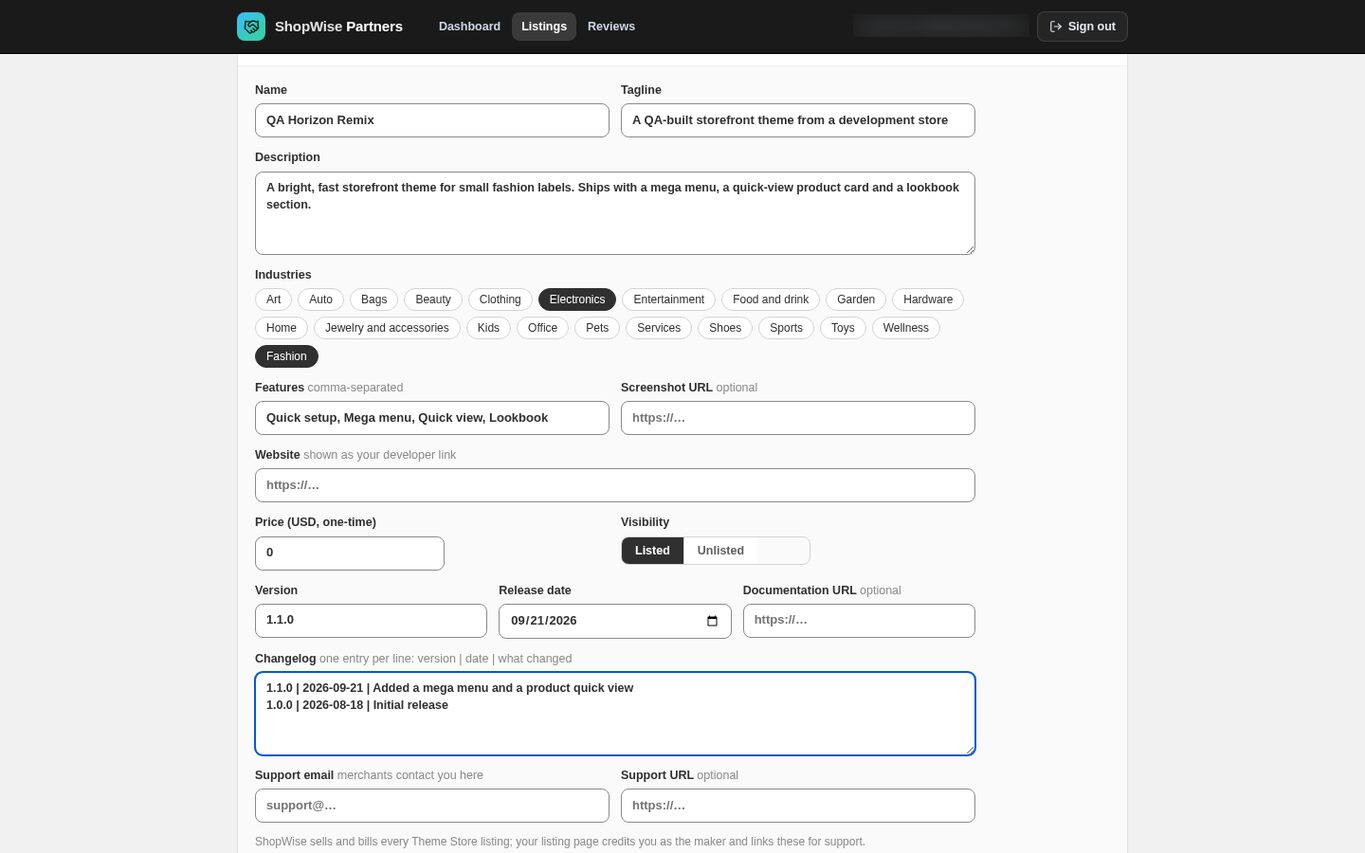Enable the Clothing industry chip
Screen dimensions: 1365x853
[500, 300]
